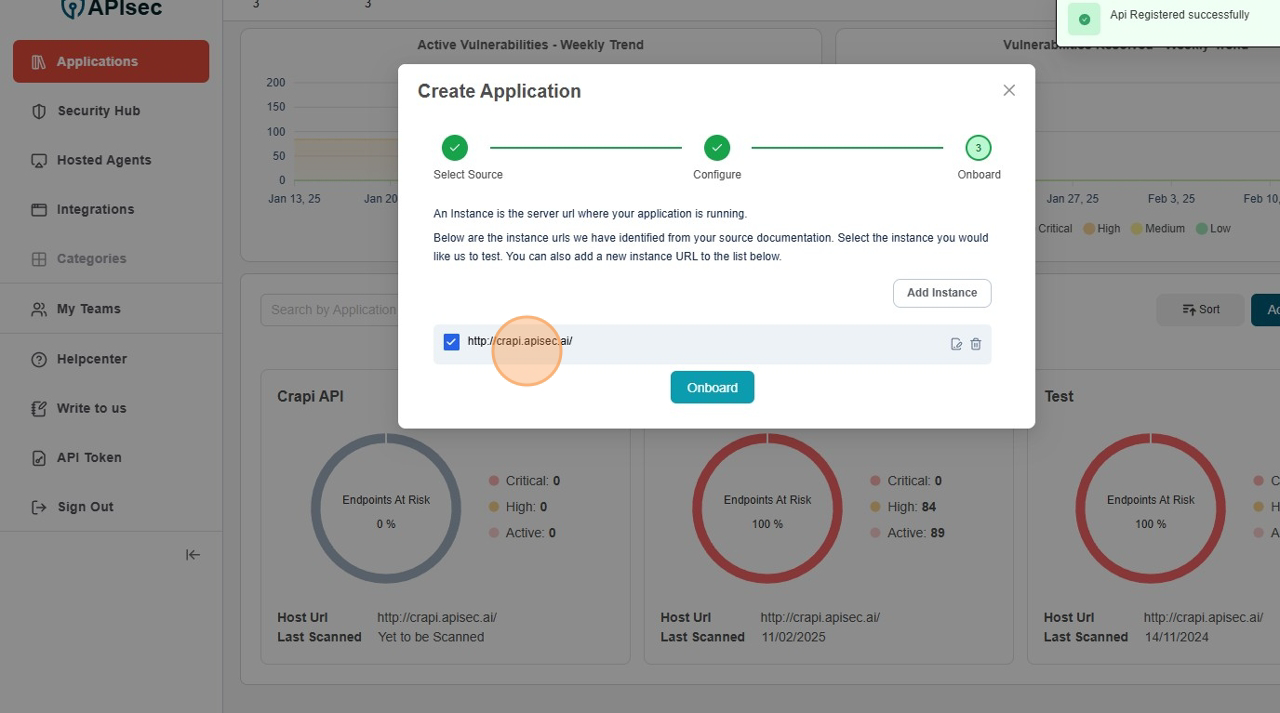Image resolution: width=1280 pixels, height=713 pixels.
Task: Collapse the sidebar with arrow icon
Action: pyautogui.click(x=193, y=555)
